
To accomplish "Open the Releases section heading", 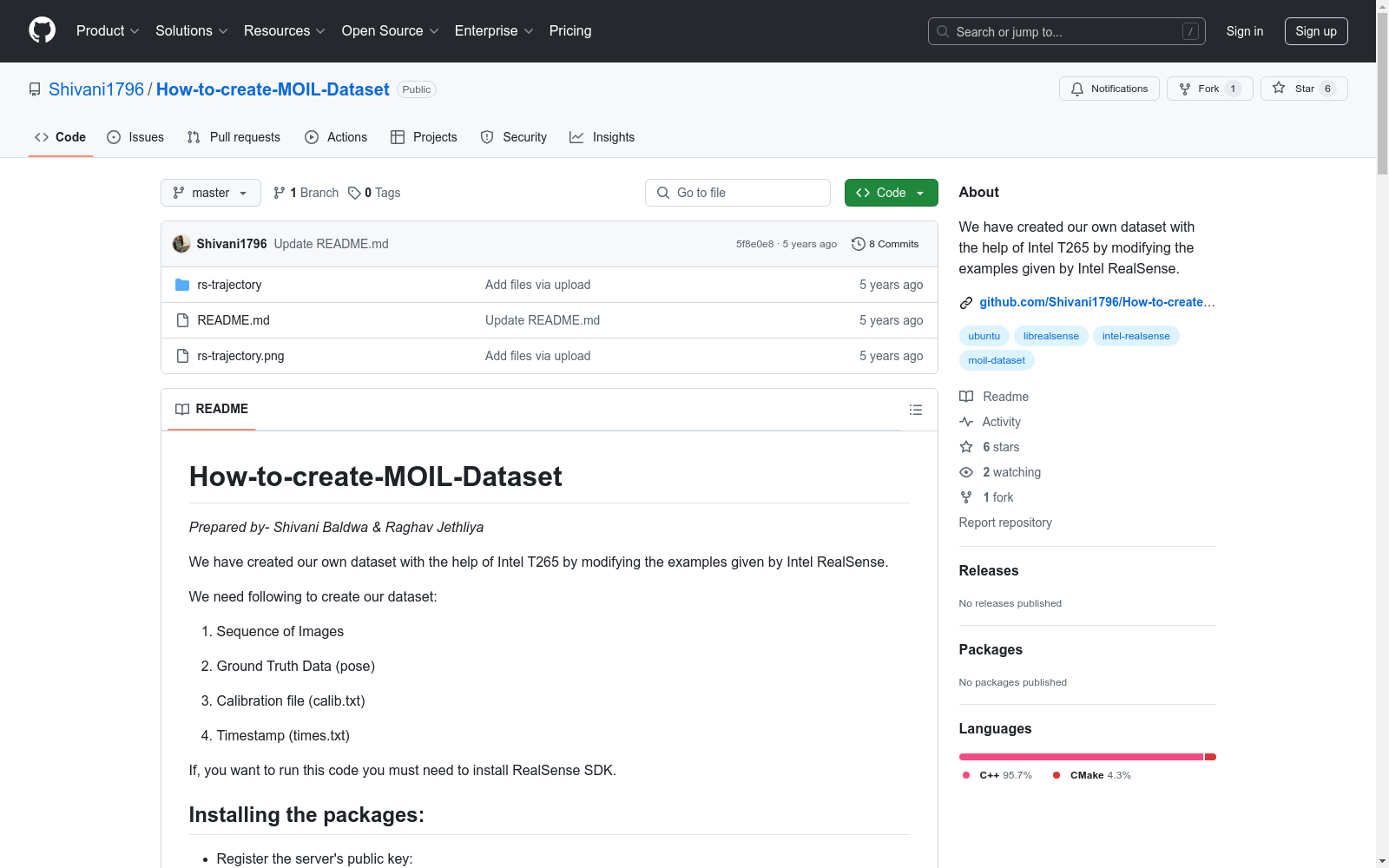I will click(988, 570).
